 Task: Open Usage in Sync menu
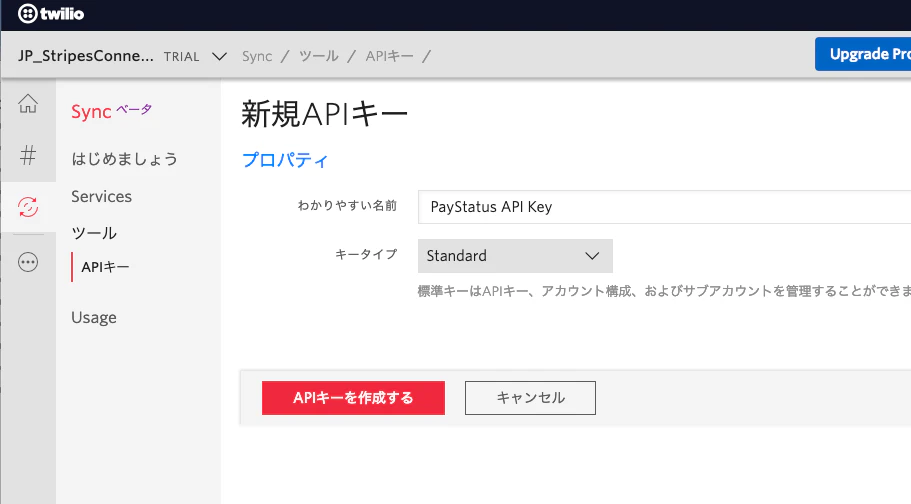click(94, 317)
